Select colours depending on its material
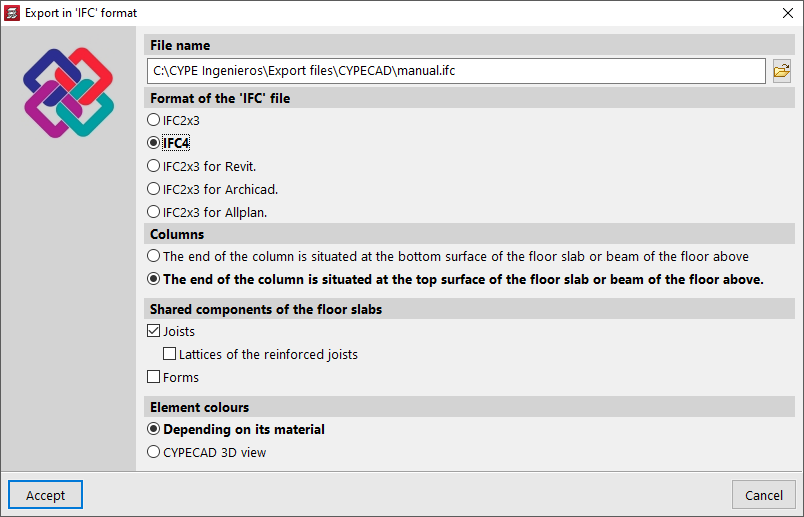Viewport: 804px width, 517px height. tap(153, 429)
